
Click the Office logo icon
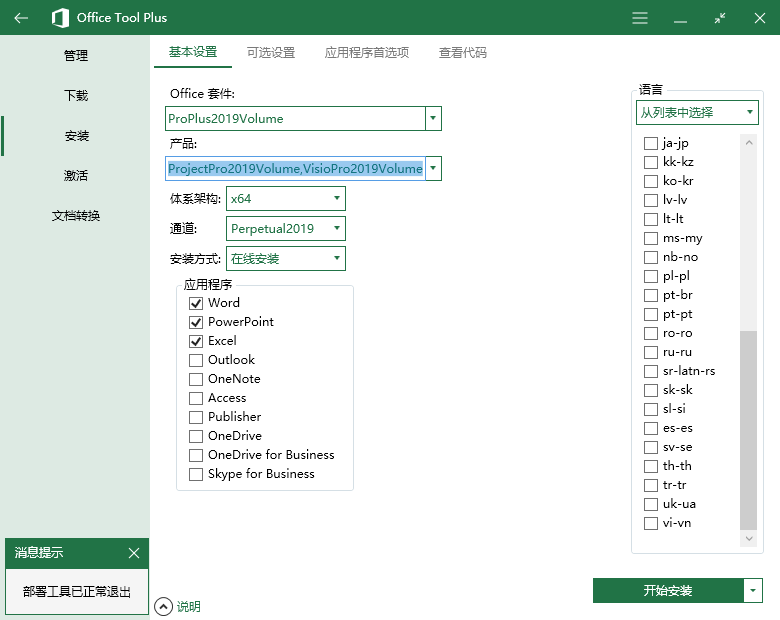60,18
